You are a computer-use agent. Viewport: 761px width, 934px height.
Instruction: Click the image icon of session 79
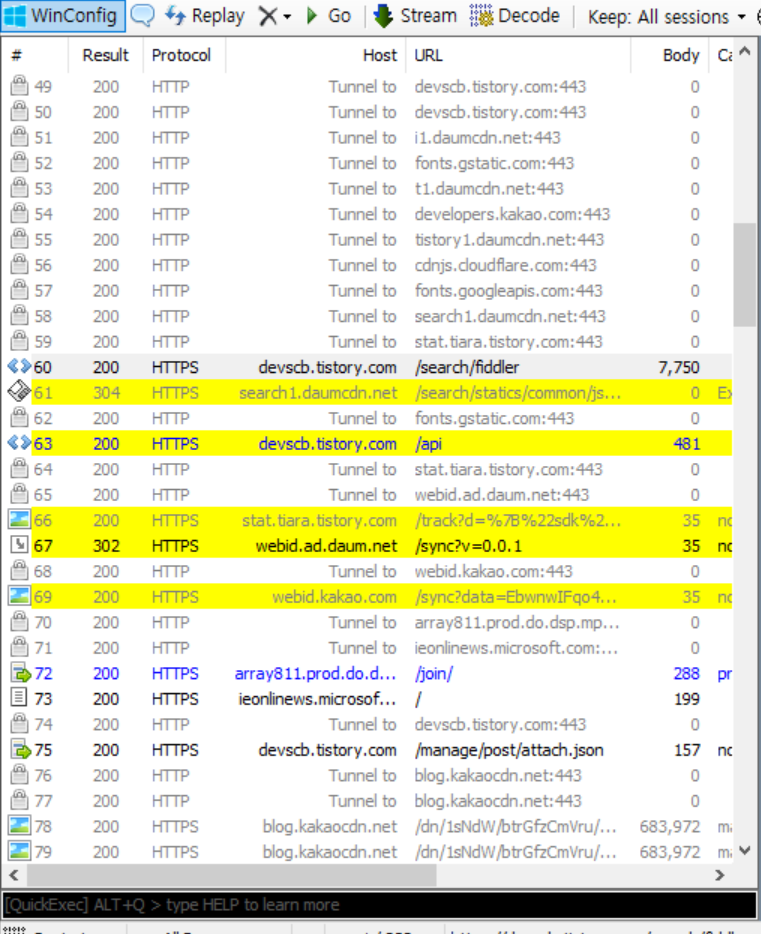click(19, 851)
